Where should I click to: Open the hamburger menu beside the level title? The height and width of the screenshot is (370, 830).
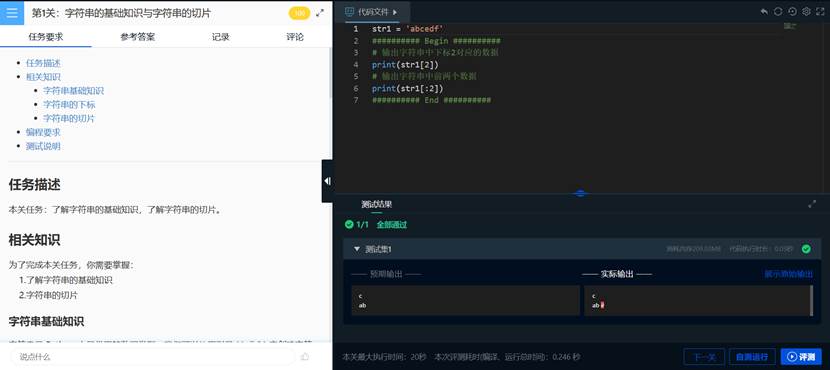[x=12, y=12]
